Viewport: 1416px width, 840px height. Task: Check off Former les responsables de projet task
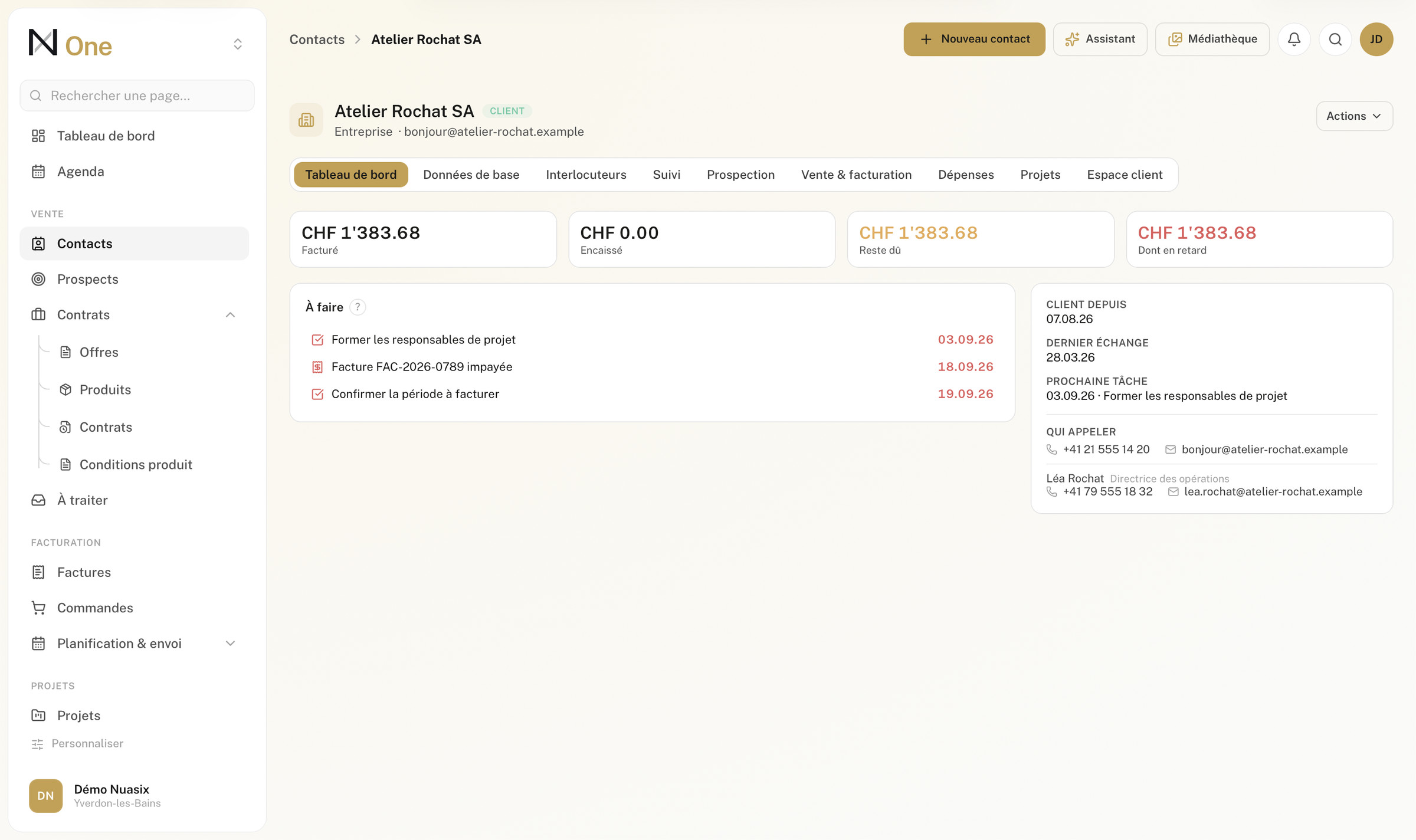pyautogui.click(x=317, y=340)
